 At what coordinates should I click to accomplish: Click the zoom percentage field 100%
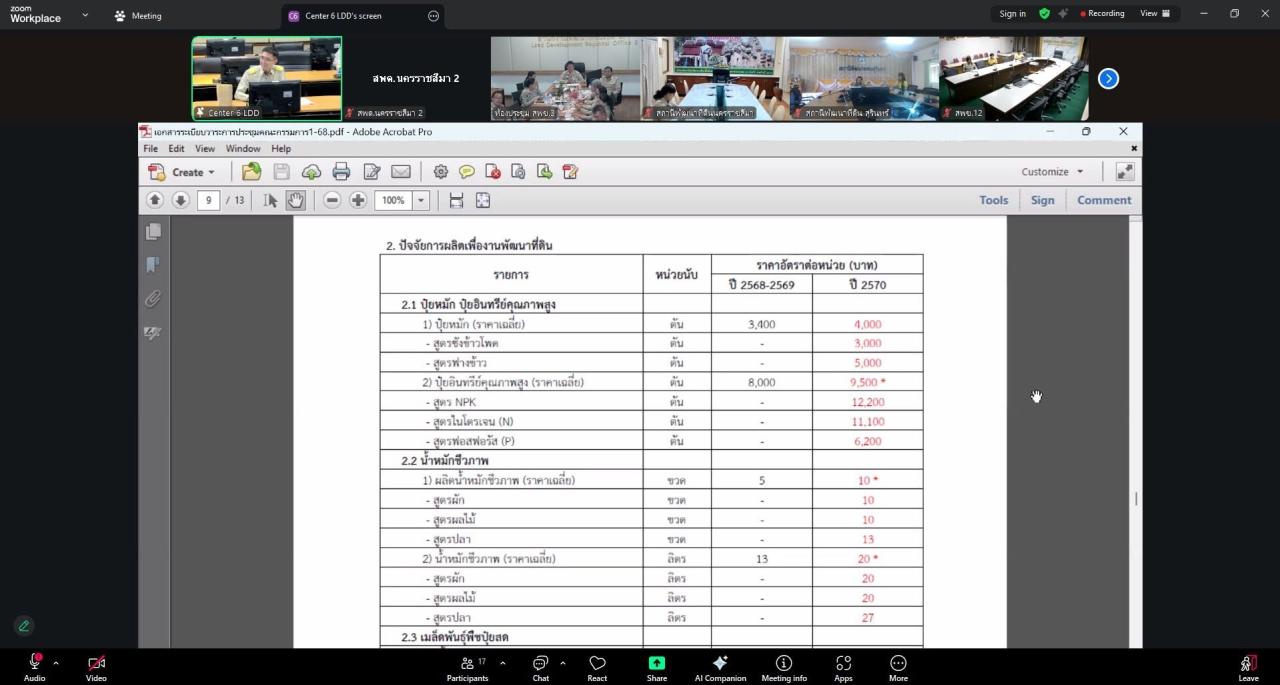(x=393, y=200)
